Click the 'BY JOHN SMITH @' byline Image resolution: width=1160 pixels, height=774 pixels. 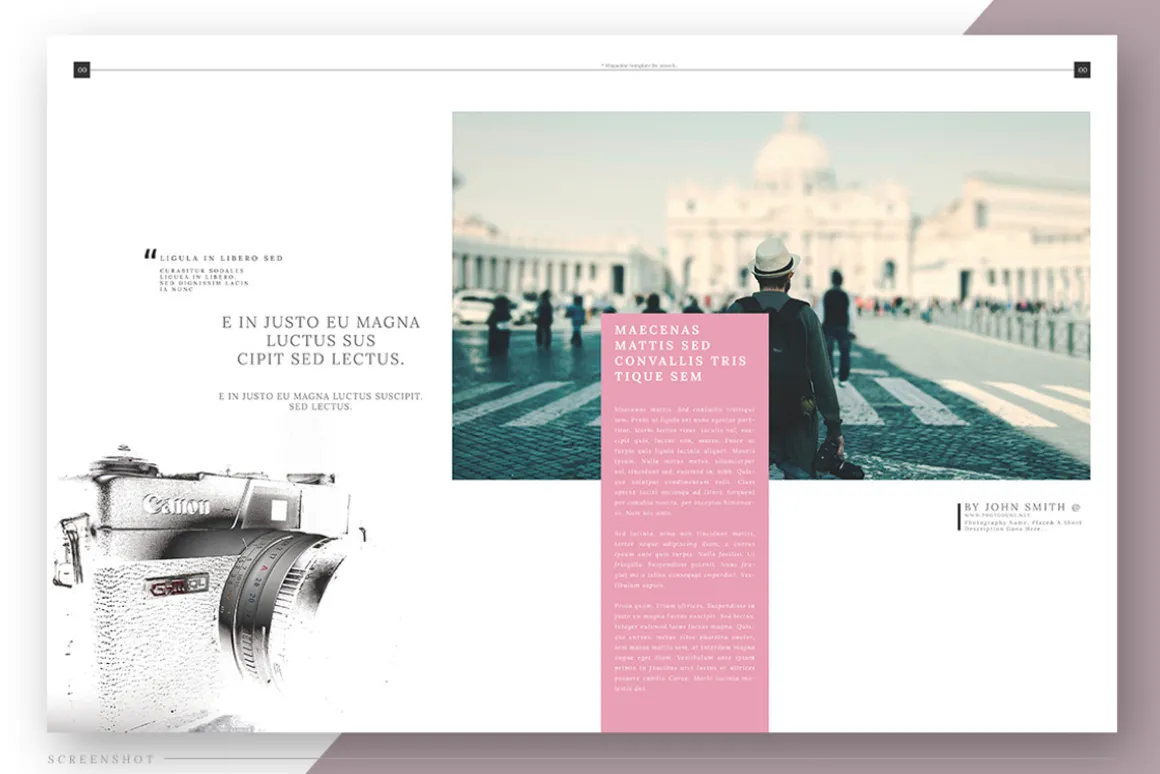click(x=1022, y=507)
